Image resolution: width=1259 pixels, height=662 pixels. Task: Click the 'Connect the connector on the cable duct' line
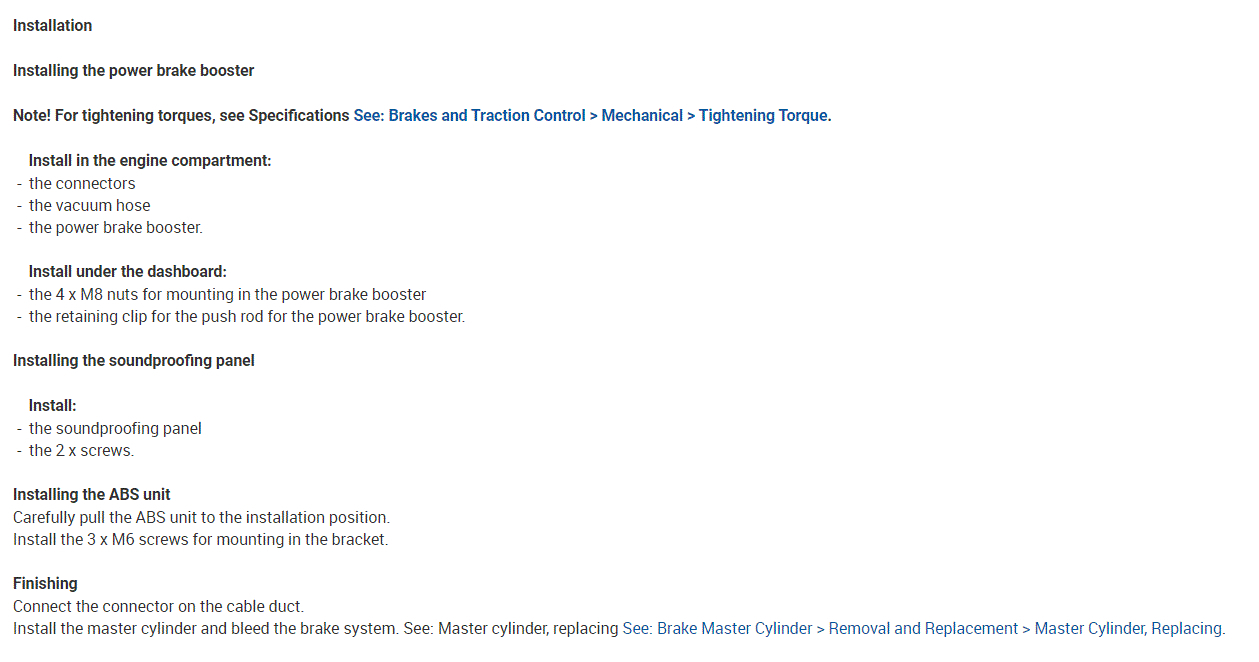coord(158,607)
